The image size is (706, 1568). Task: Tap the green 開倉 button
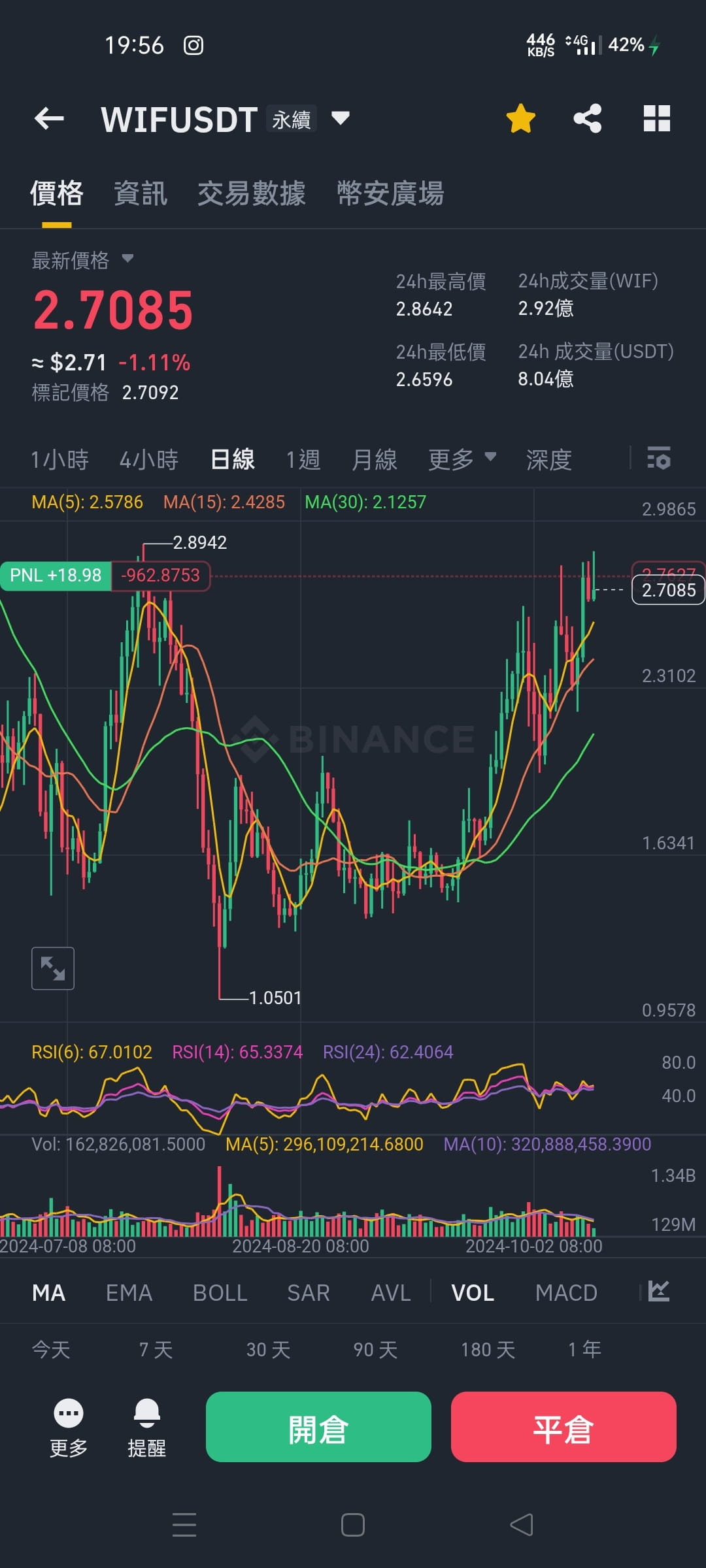coord(318,1427)
